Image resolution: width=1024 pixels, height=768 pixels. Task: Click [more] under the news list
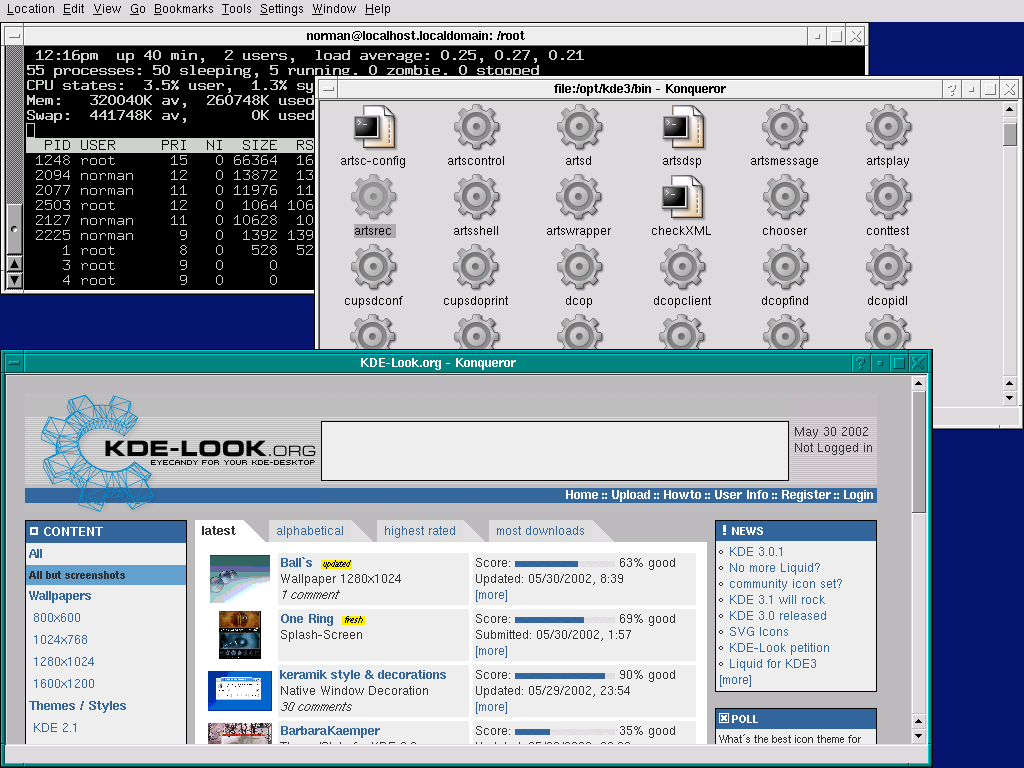[x=735, y=680]
